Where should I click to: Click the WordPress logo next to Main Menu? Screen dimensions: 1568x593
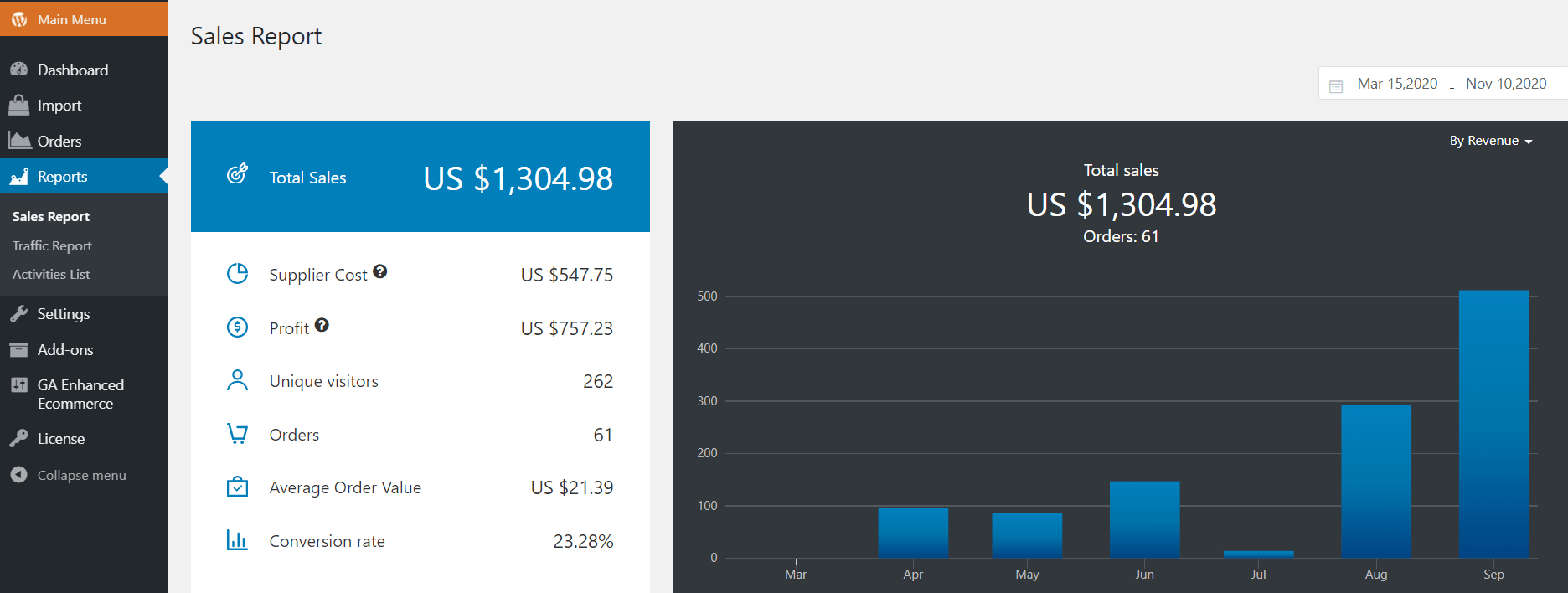[x=19, y=18]
